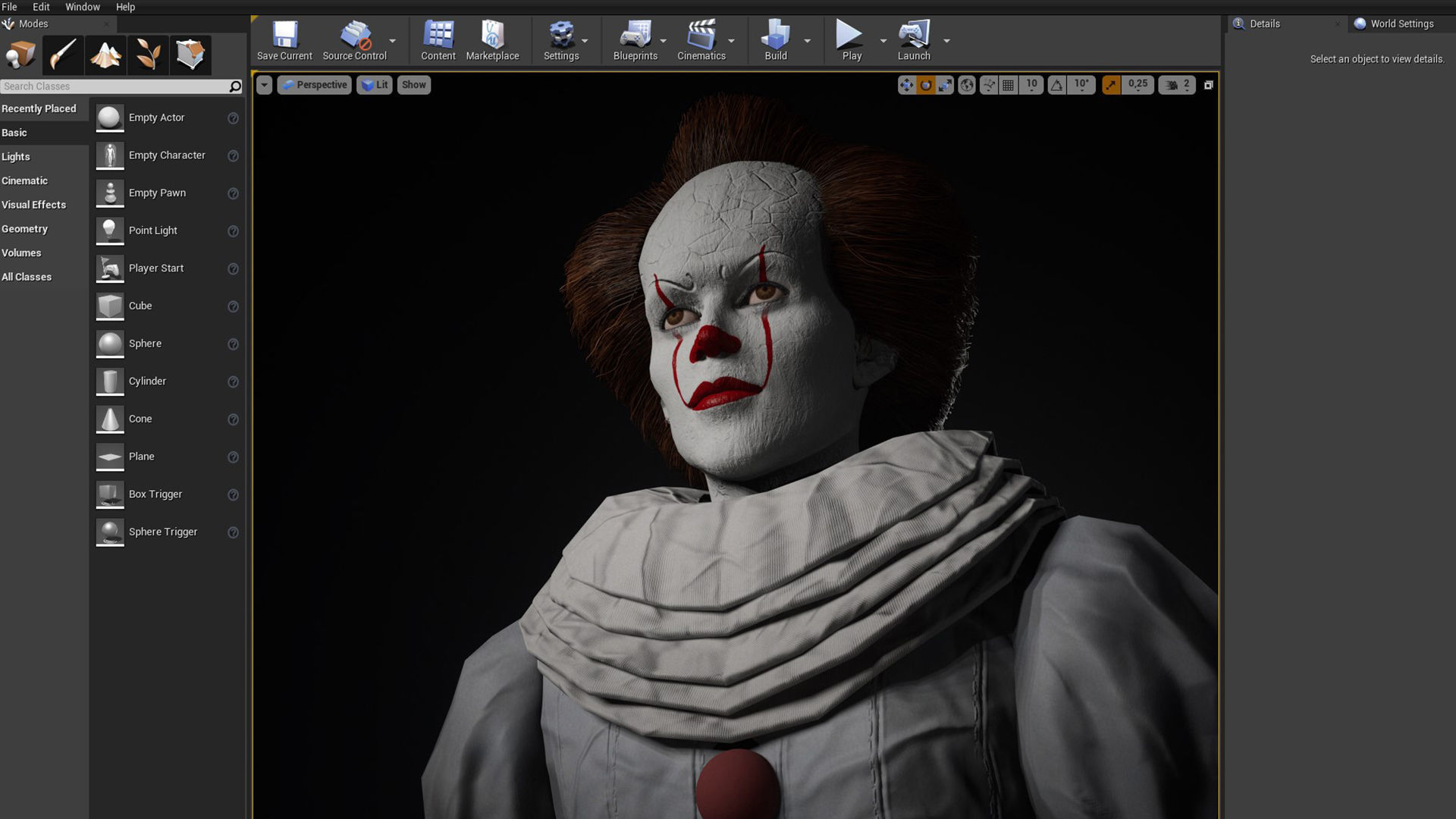Viewport: 1456px width, 819px height.
Task: Open the Window menu
Action: (83, 7)
